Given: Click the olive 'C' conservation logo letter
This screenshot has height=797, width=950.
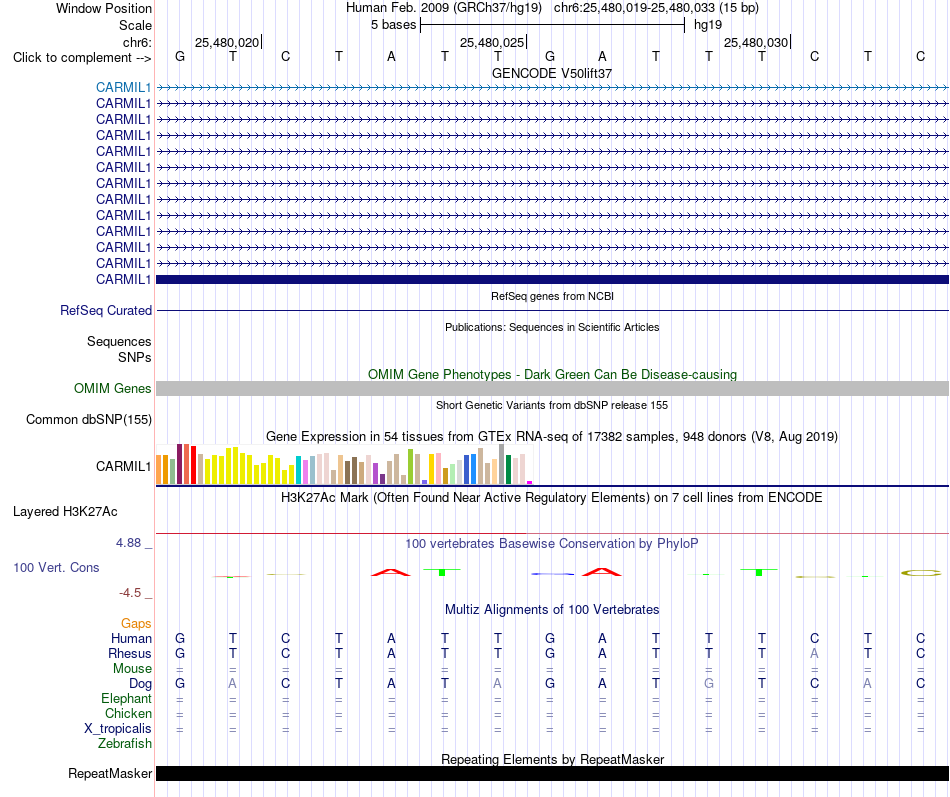Looking at the screenshot, I should 920,573.
